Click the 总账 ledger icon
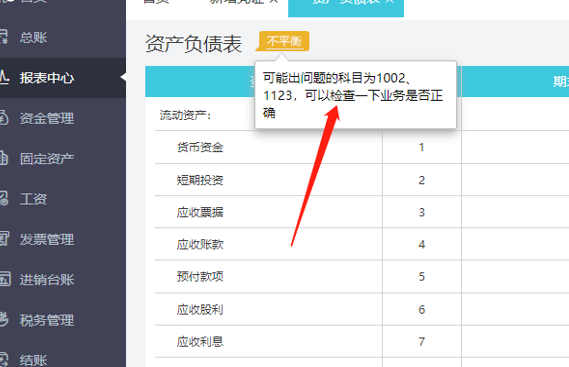This screenshot has width=569, height=367. [x=3, y=37]
